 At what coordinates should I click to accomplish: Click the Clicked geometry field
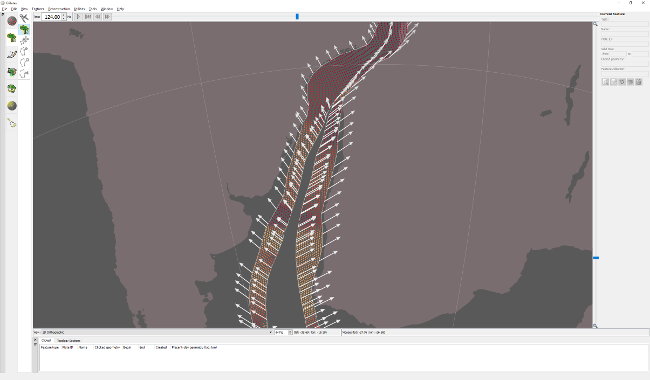(x=624, y=64)
